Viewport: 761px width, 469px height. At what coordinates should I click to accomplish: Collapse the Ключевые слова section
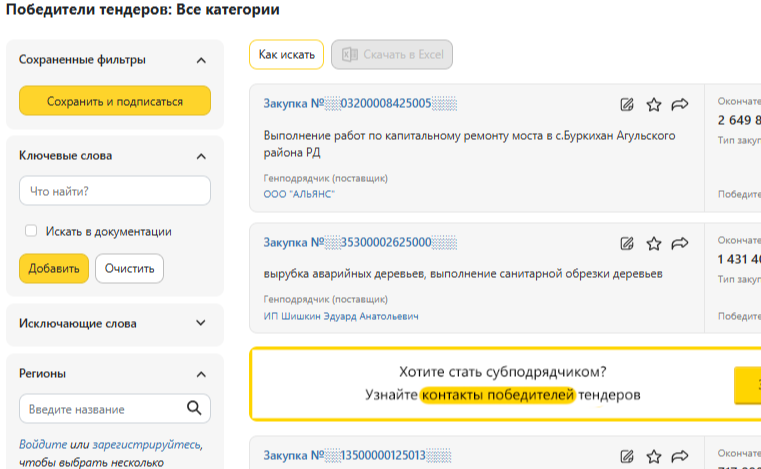201,156
